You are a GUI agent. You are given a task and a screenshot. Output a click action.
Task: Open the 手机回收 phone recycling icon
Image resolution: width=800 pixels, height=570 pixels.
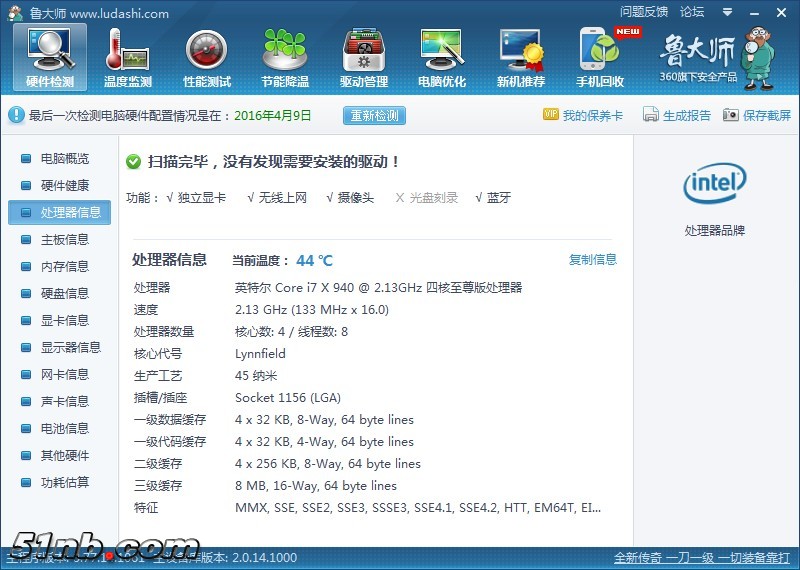click(600, 57)
